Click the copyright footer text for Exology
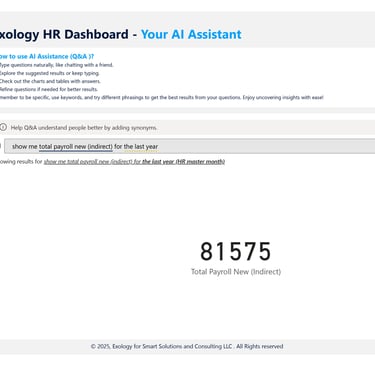The height and width of the screenshot is (366, 375). tap(187, 346)
